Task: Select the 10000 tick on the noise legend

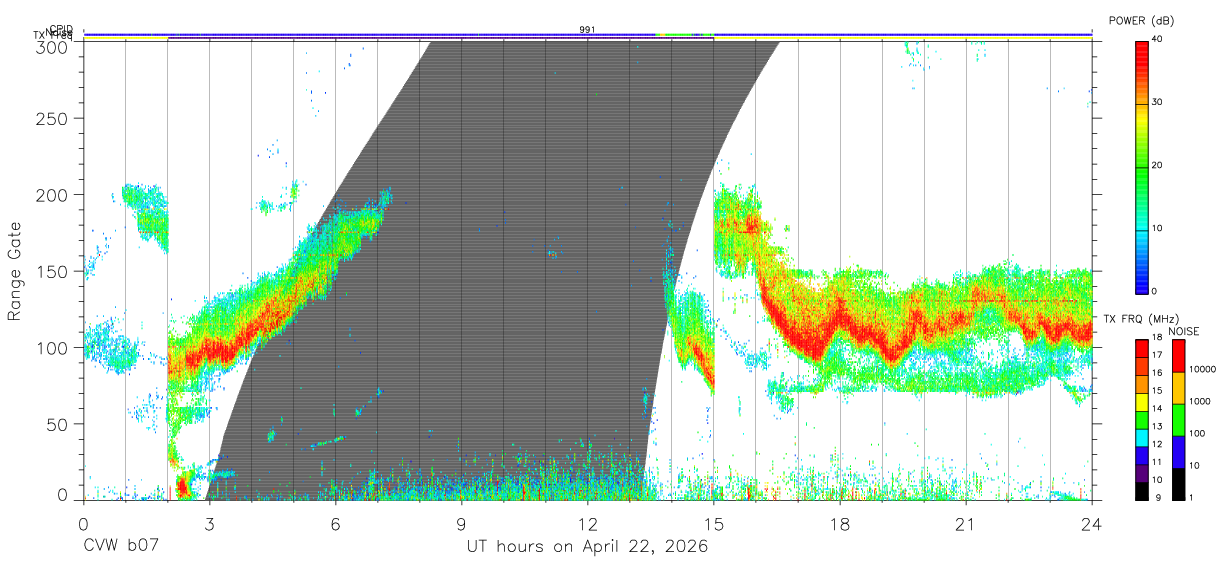Action: (x=1203, y=369)
